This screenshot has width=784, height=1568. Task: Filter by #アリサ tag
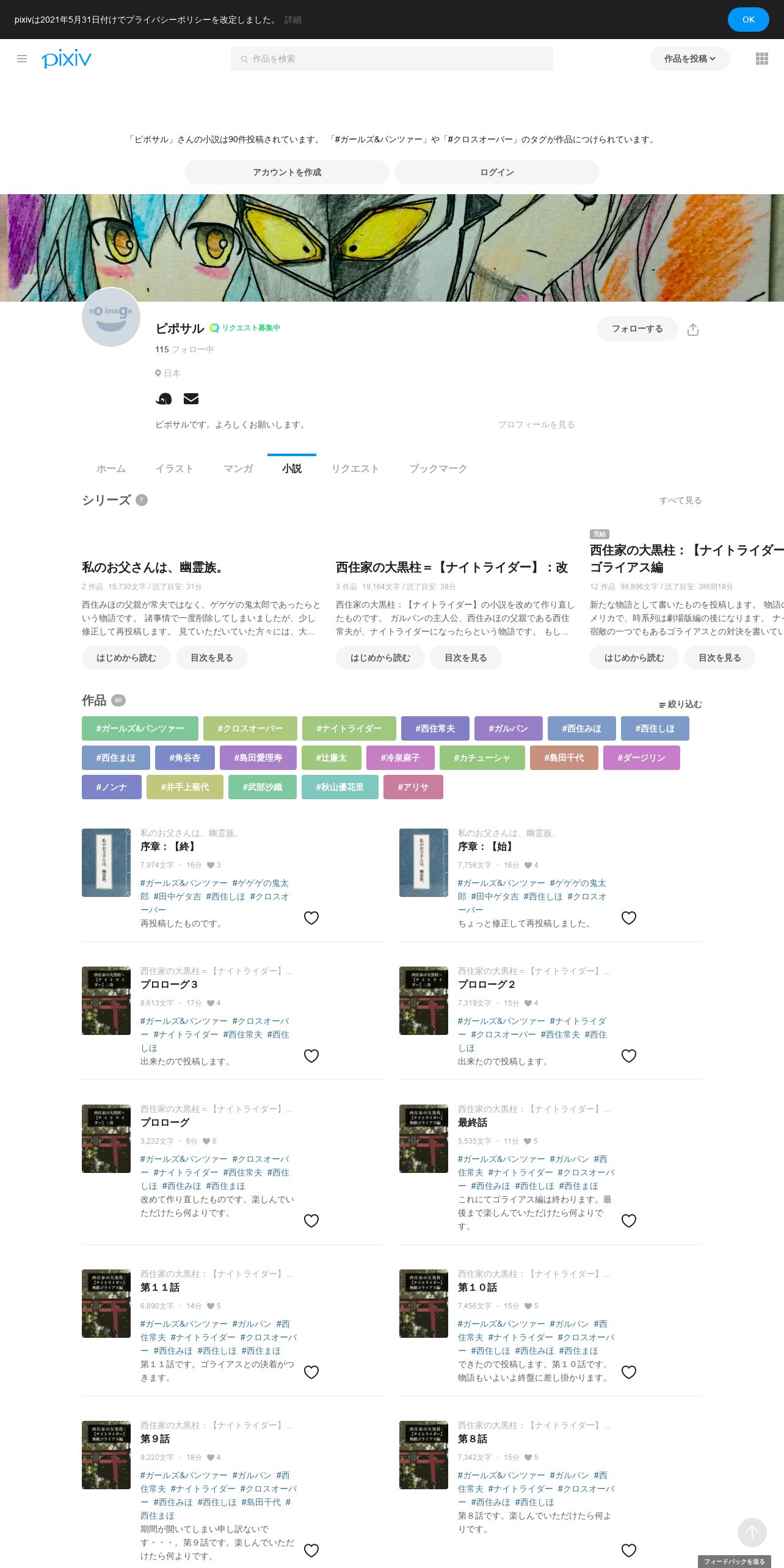coord(413,787)
